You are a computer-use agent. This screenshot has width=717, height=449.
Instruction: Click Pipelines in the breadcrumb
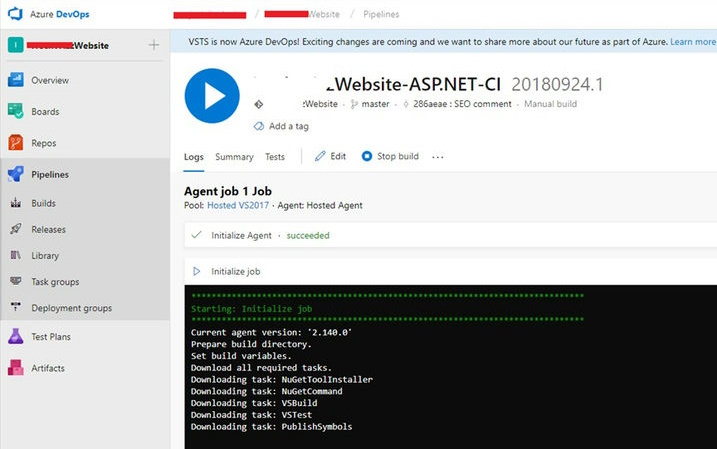[381, 14]
